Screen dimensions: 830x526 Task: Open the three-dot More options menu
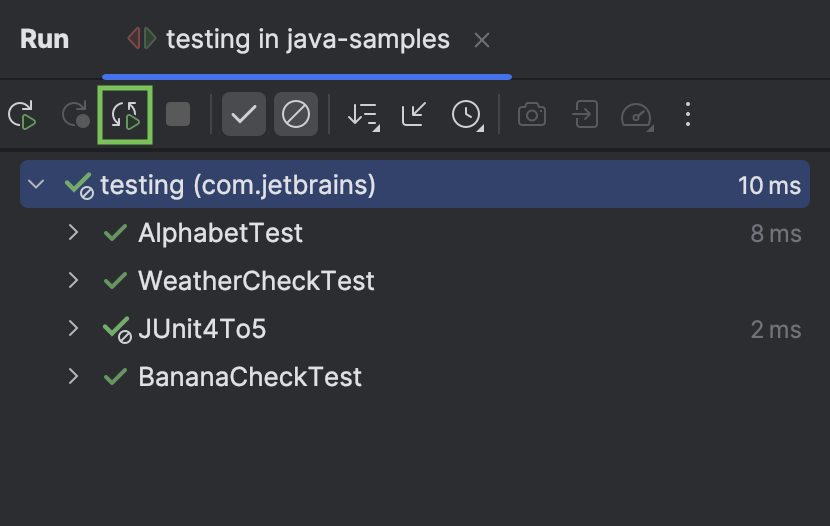tap(688, 114)
